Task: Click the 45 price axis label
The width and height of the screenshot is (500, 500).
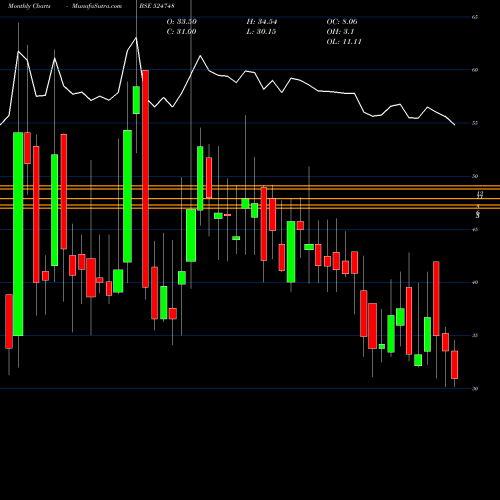Action: pos(475,229)
